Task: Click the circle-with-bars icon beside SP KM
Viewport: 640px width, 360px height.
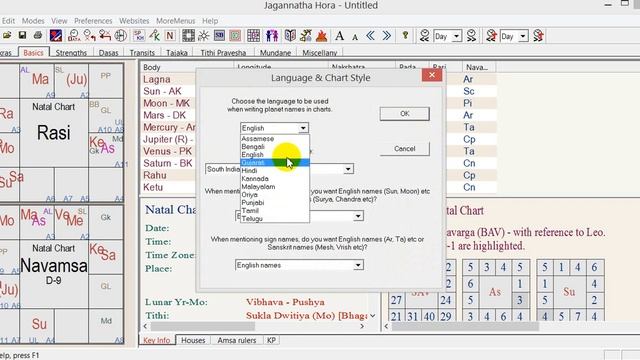Action: [120, 36]
